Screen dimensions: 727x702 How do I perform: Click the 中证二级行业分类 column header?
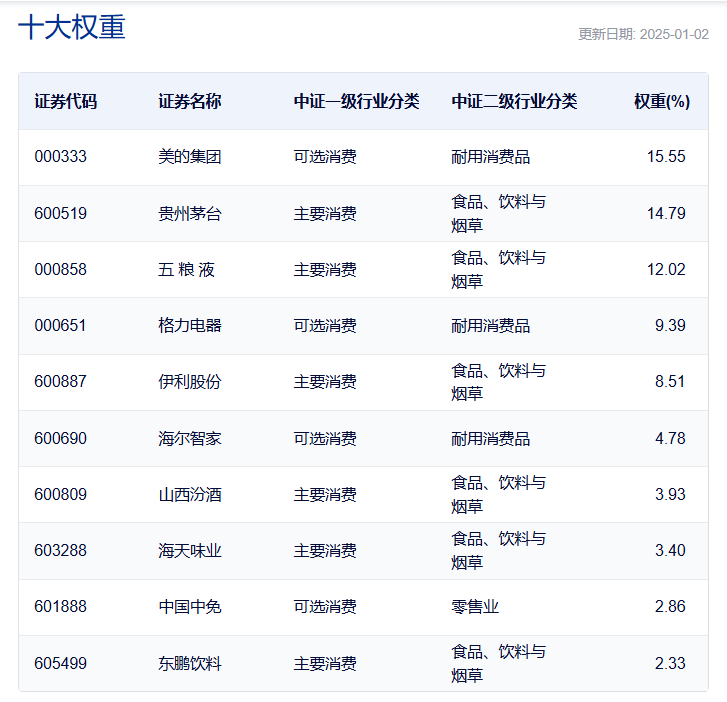click(x=514, y=102)
